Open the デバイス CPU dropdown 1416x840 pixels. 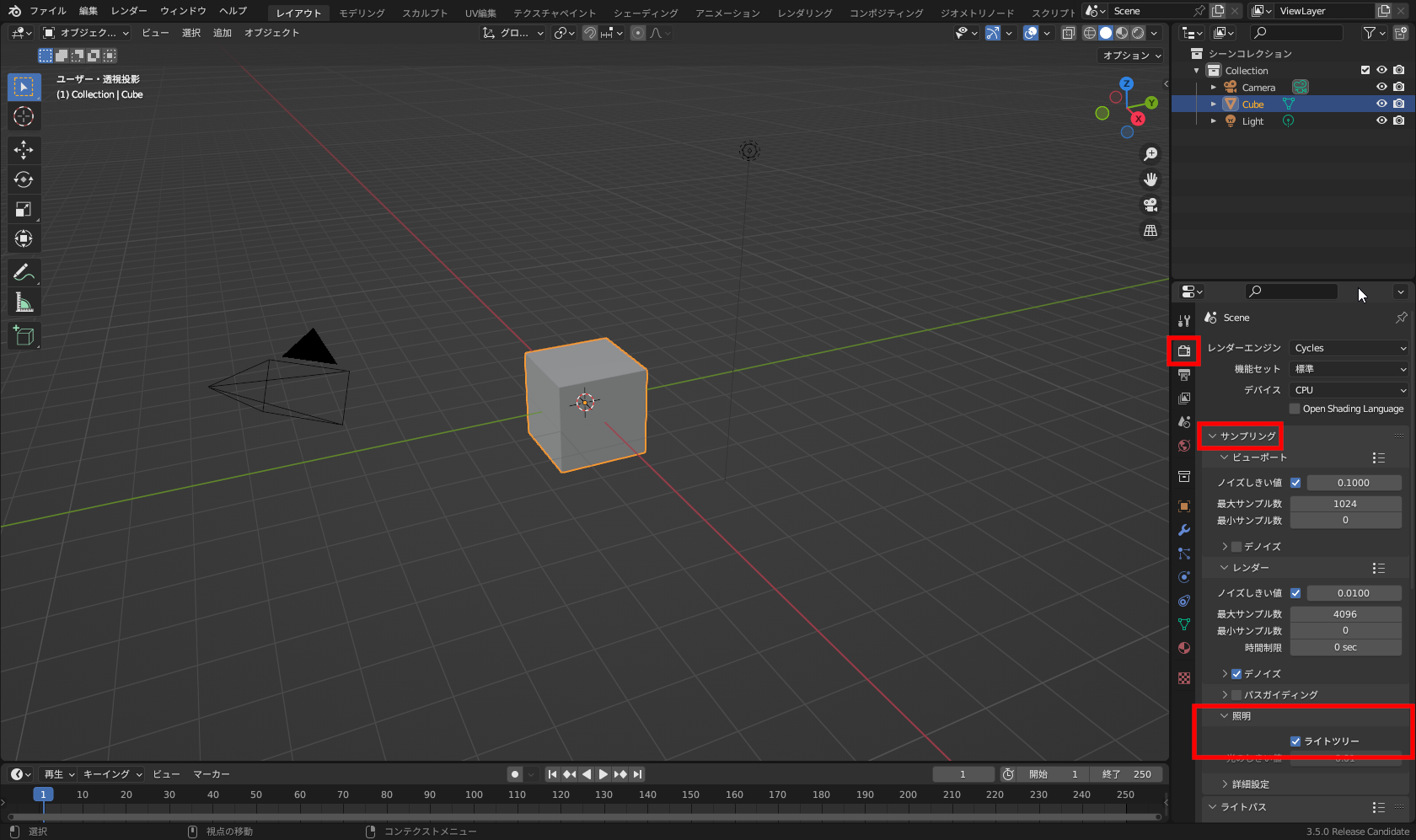1349,390
